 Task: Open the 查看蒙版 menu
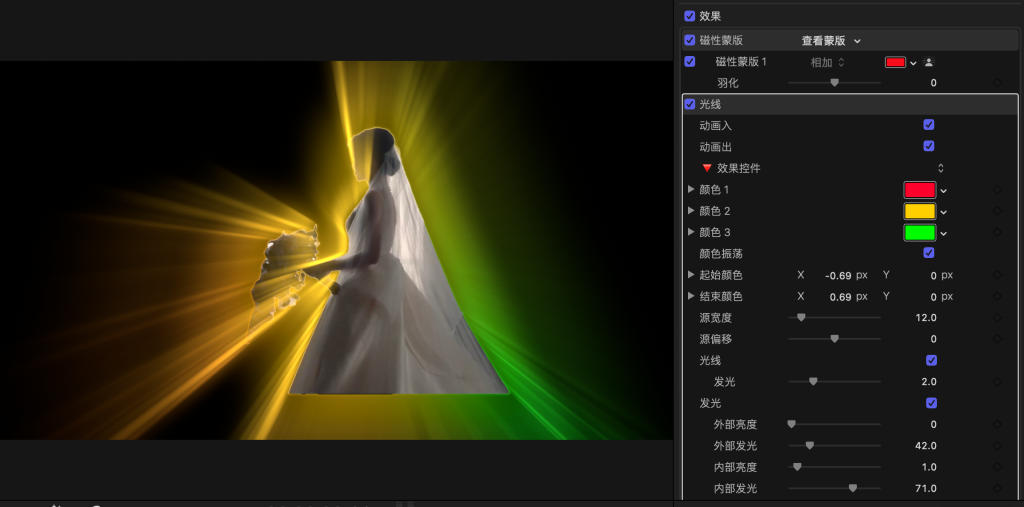830,41
